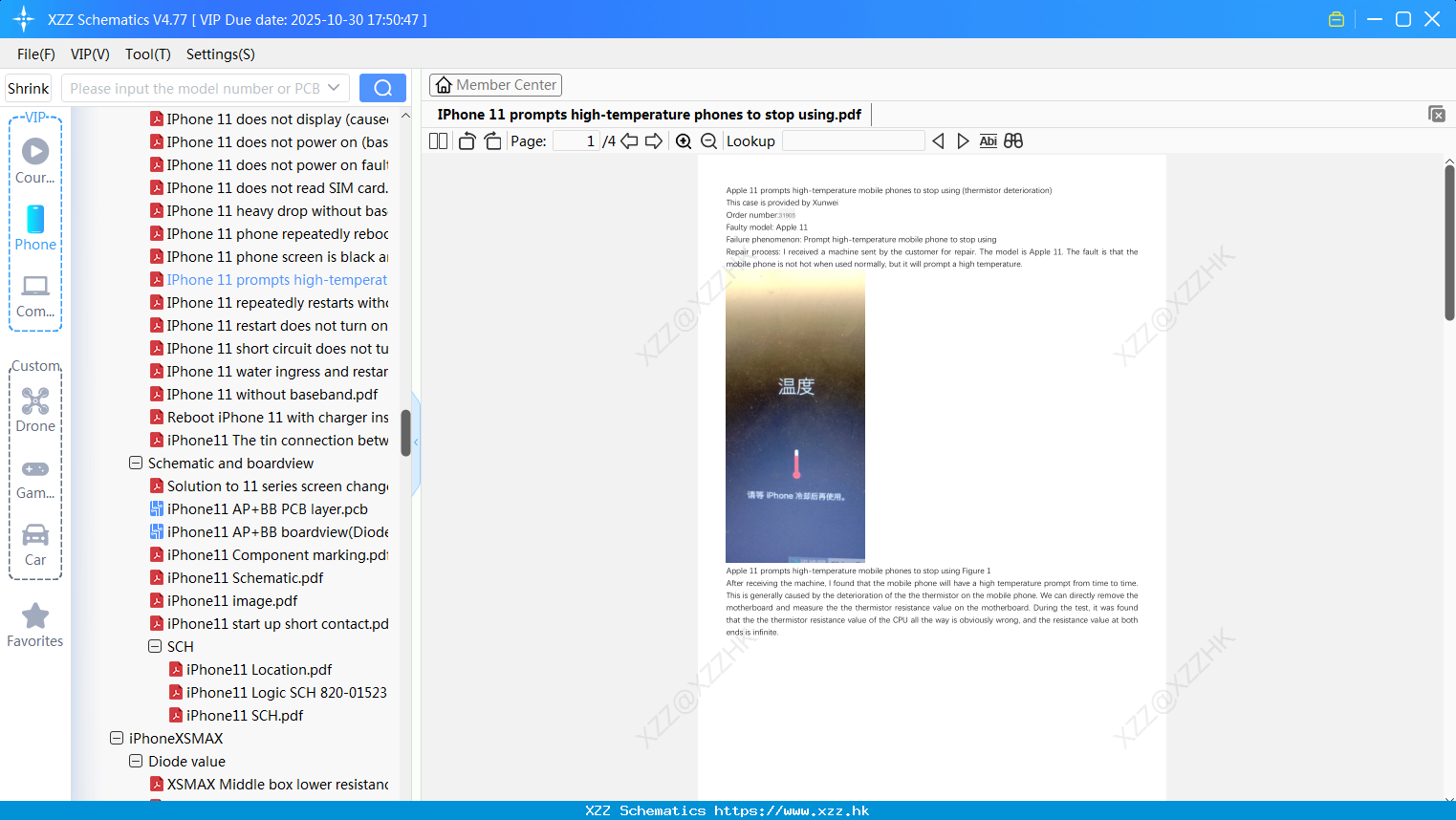Viewport: 1456px width, 820px height.
Task: Click the Member Center button
Action: pyautogui.click(x=495, y=85)
